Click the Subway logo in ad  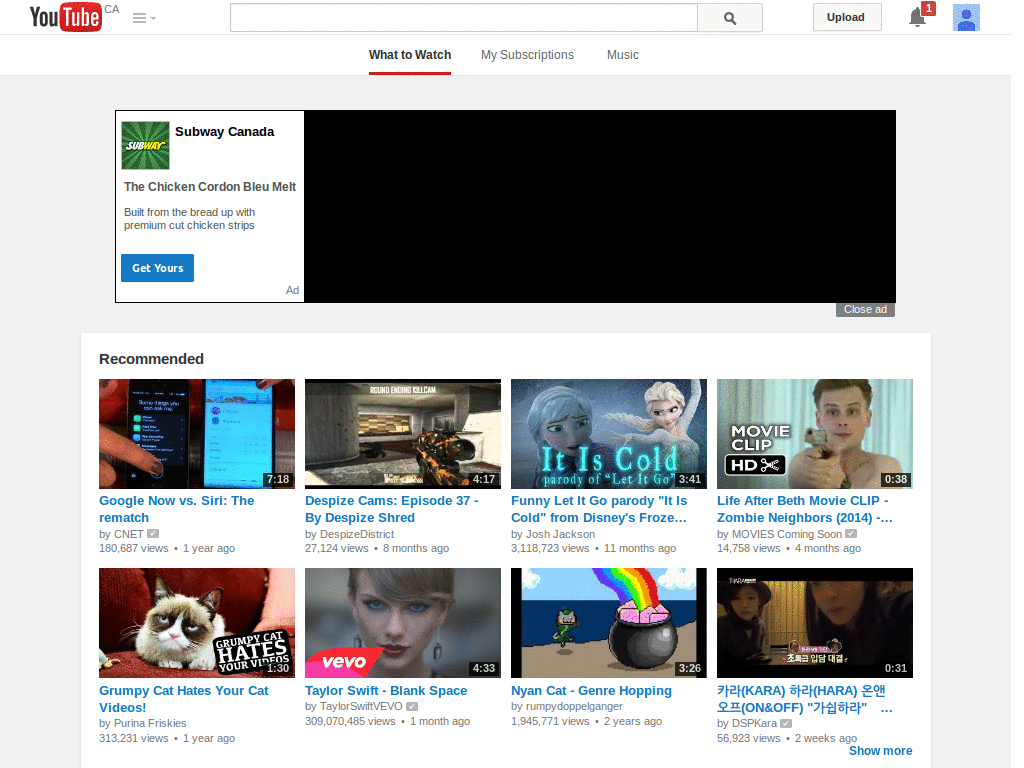tap(146, 146)
